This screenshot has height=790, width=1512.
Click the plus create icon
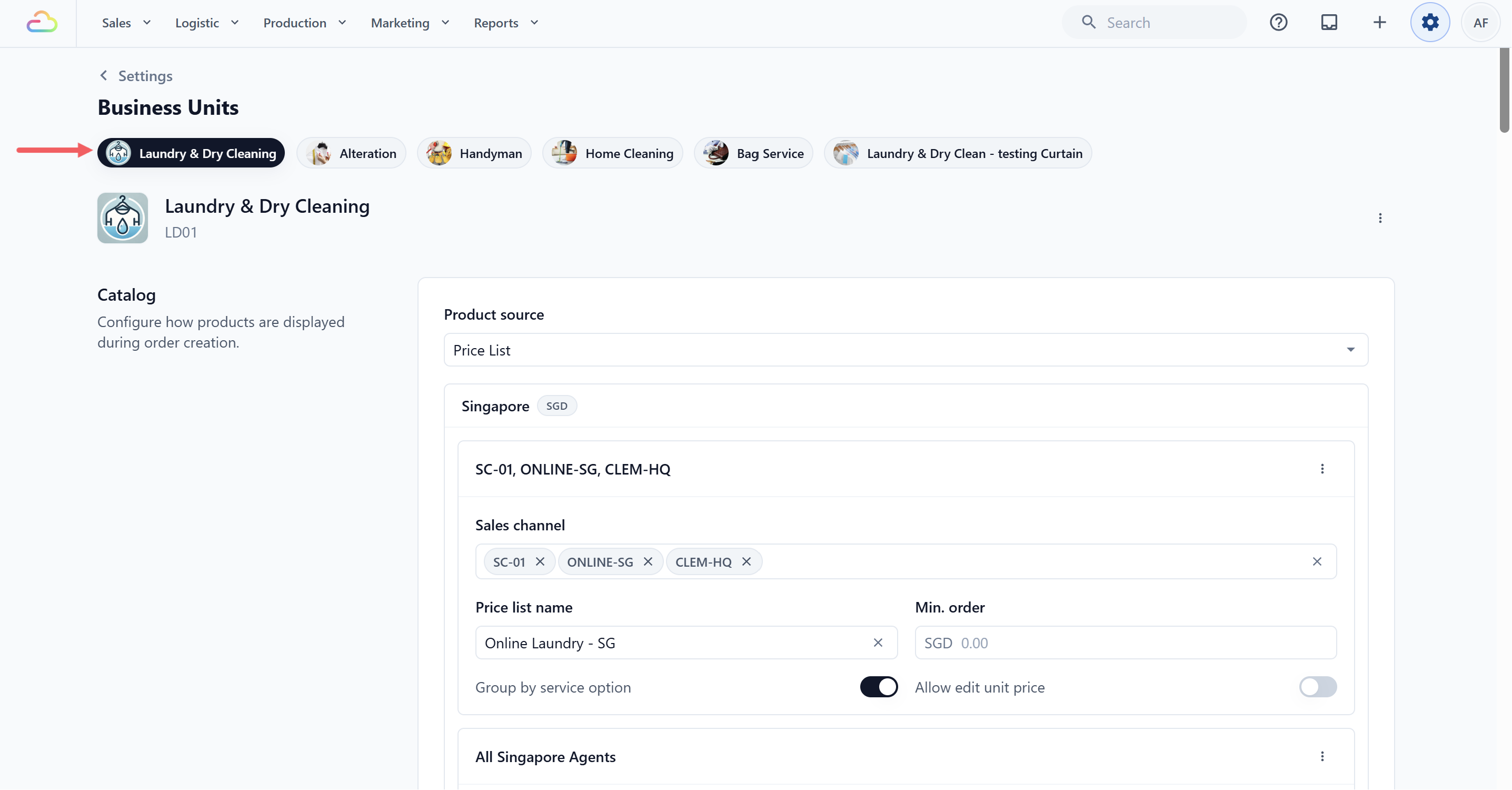pos(1379,22)
